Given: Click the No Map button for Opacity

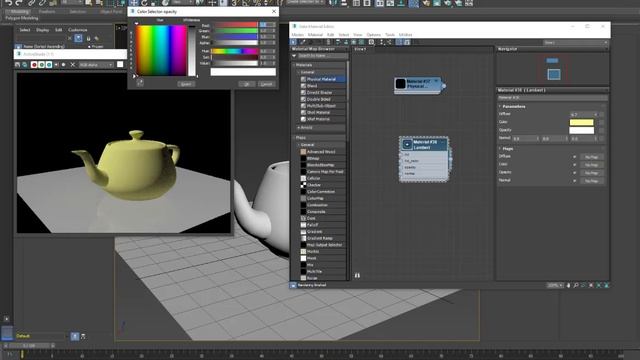Looking at the screenshot, I should tap(591, 173).
